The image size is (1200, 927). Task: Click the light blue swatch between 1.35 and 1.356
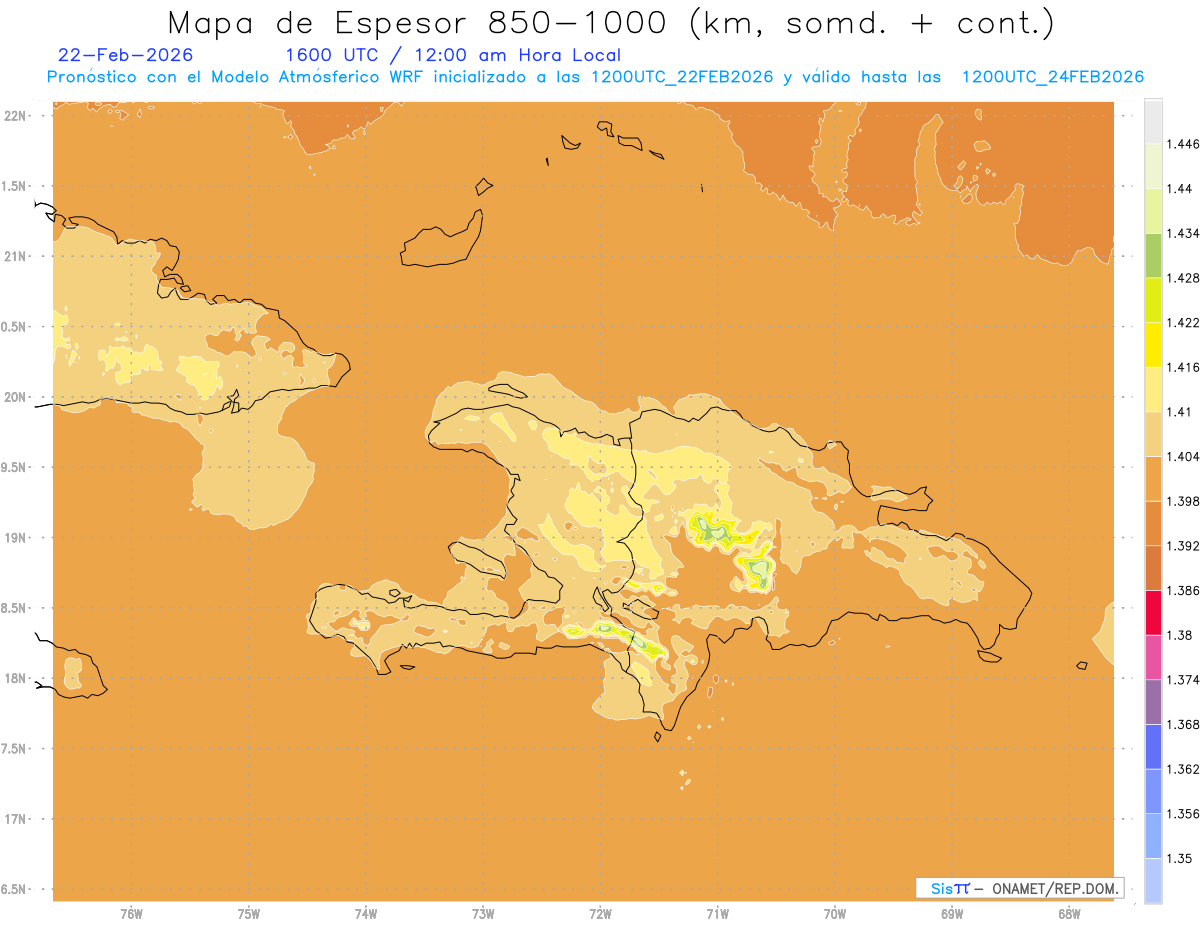point(1153,836)
